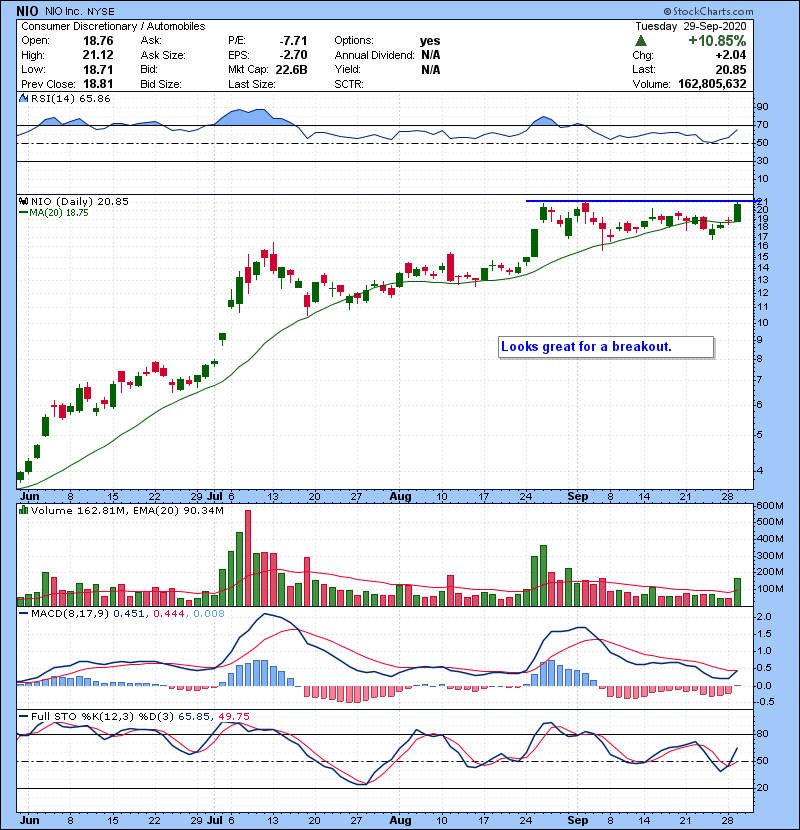Click the Sep label on price time axis
The width and height of the screenshot is (800, 830).
click(x=578, y=497)
